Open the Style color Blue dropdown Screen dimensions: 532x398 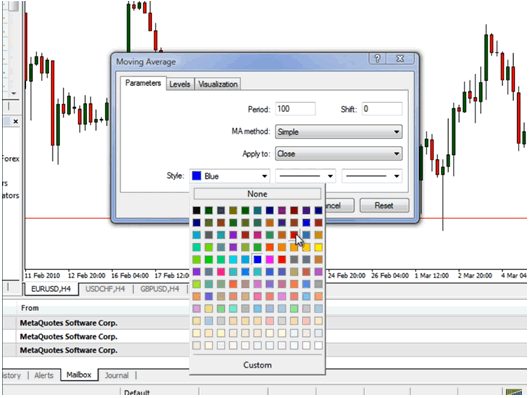[230, 176]
